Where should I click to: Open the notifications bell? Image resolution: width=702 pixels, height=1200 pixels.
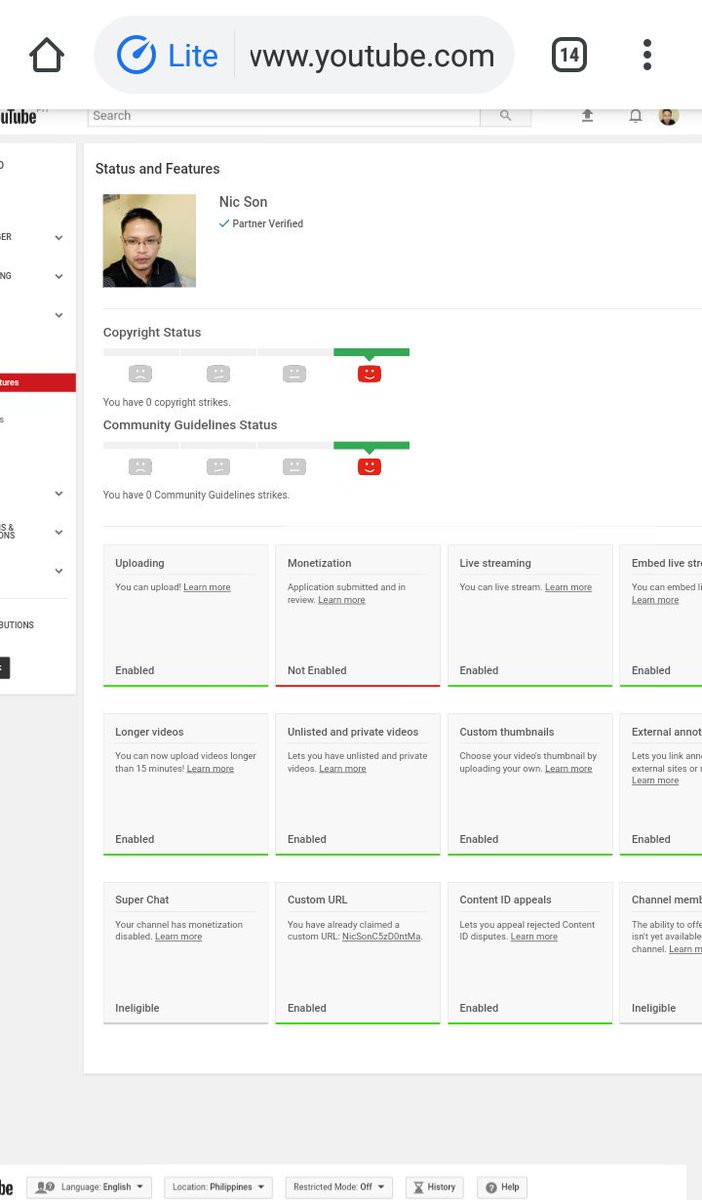click(635, 116)
